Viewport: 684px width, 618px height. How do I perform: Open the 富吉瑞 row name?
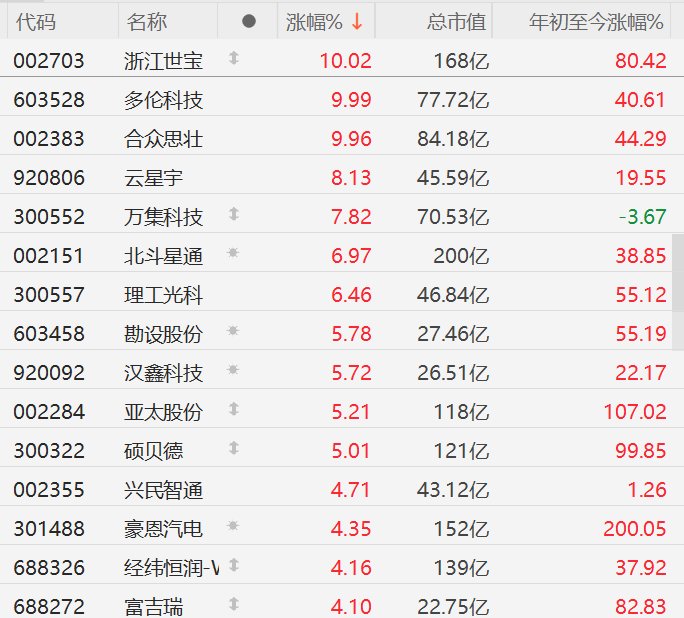(153, 608)
